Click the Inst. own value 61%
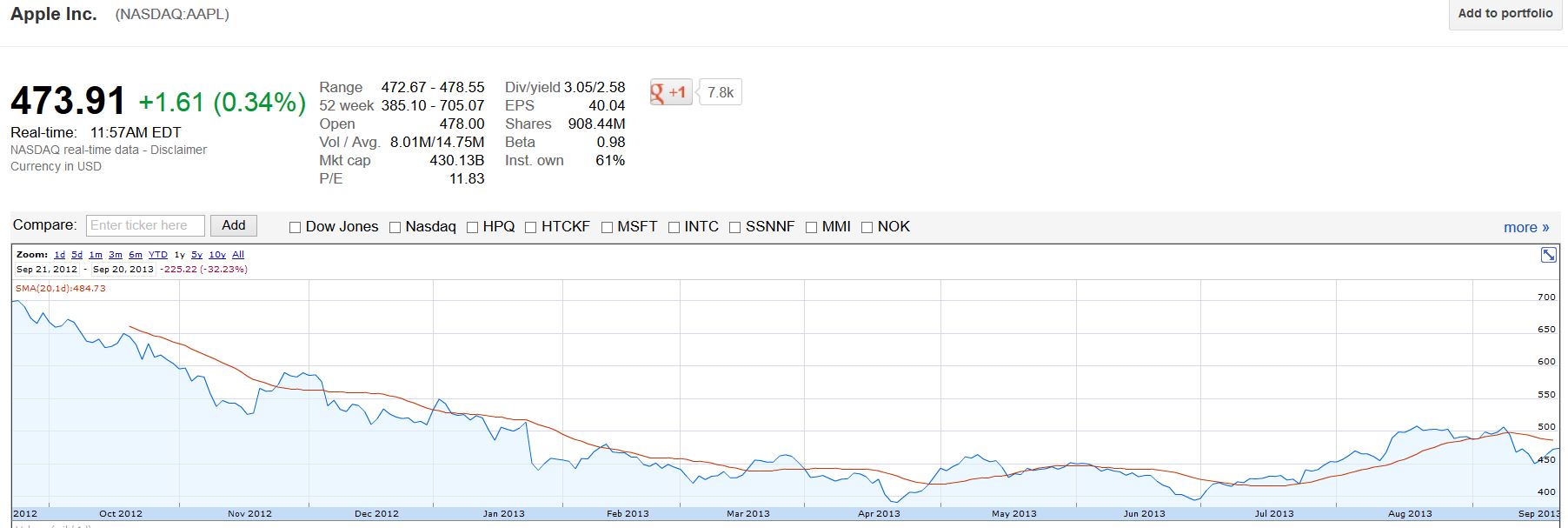The image size is (1568, 528). pyautogui.click(x=610, y=160)
